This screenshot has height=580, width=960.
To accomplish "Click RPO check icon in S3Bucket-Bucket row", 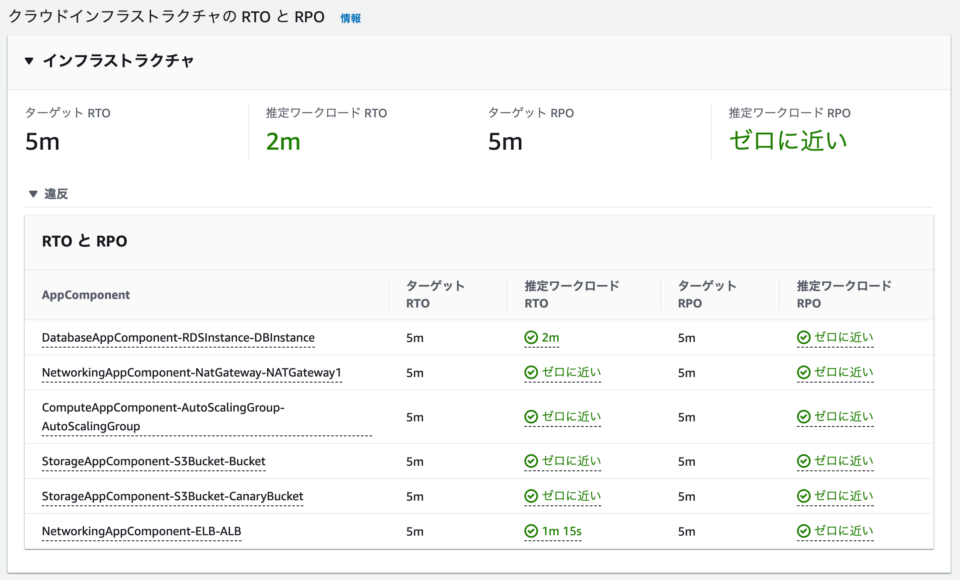I will [803, 461].
